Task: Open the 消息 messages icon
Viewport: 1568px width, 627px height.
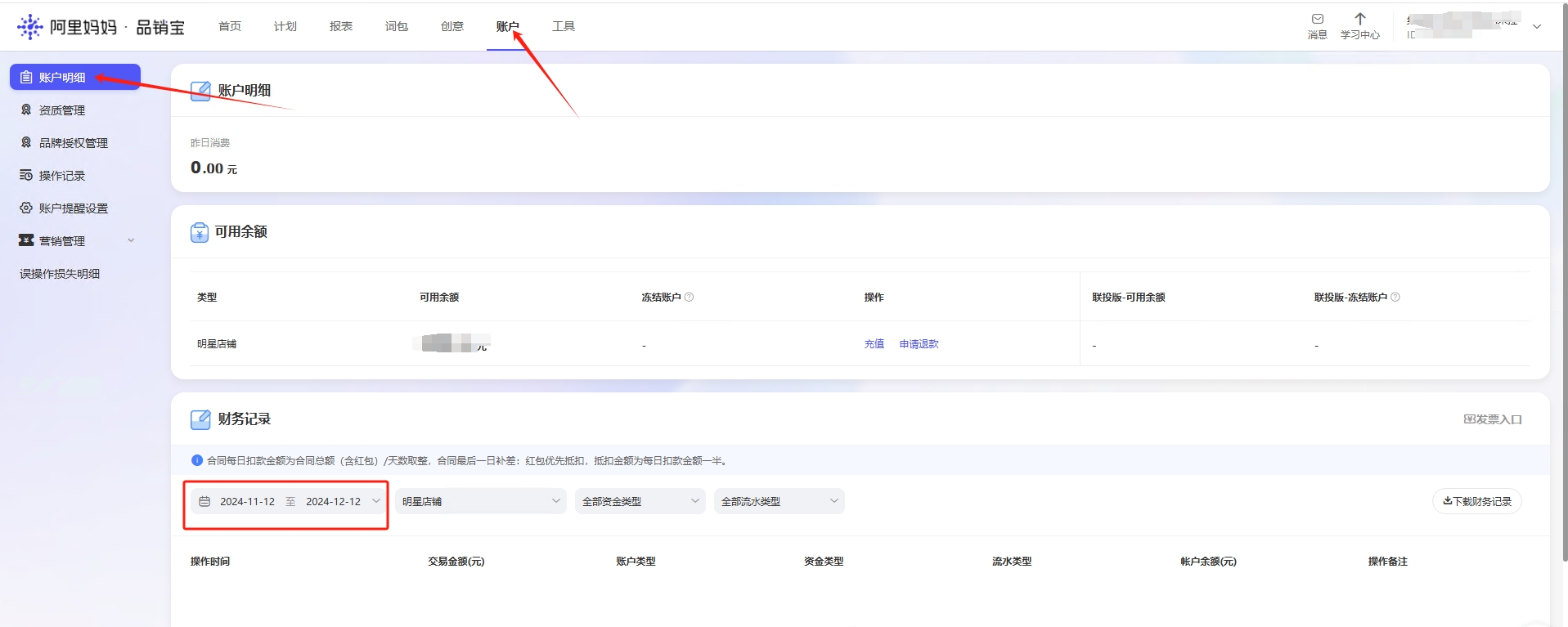Action: coord(1317,20)
